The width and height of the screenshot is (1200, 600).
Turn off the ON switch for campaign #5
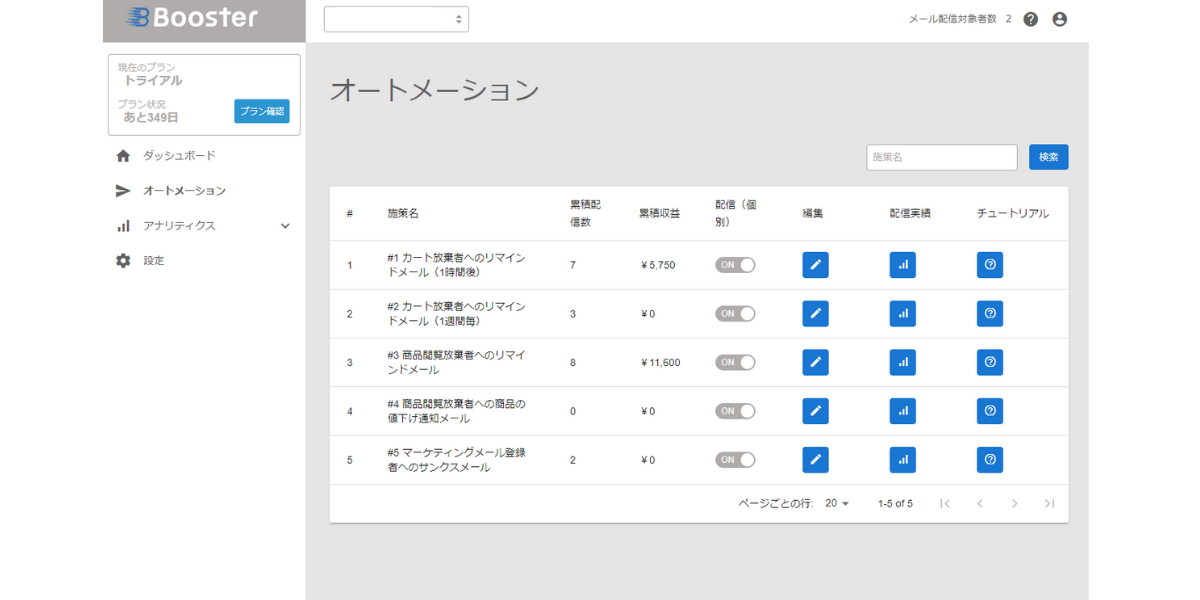734,459
